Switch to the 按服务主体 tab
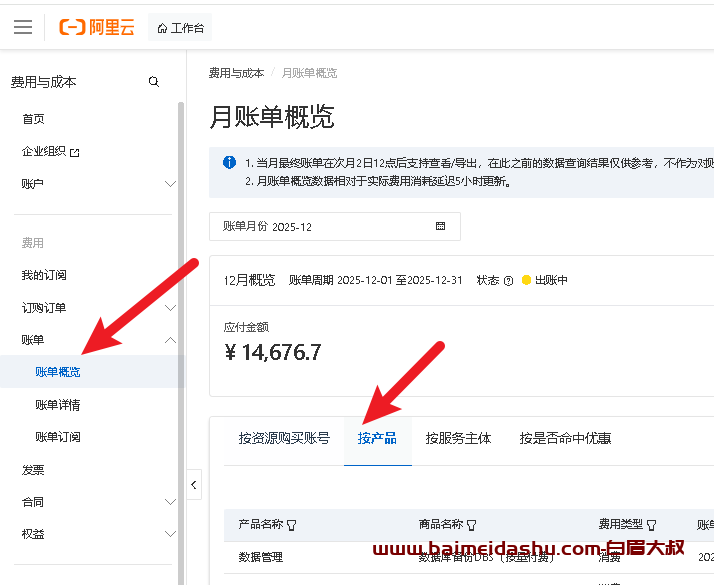The height and width of the screenshot is (585, 714). [x=458, y=438]
